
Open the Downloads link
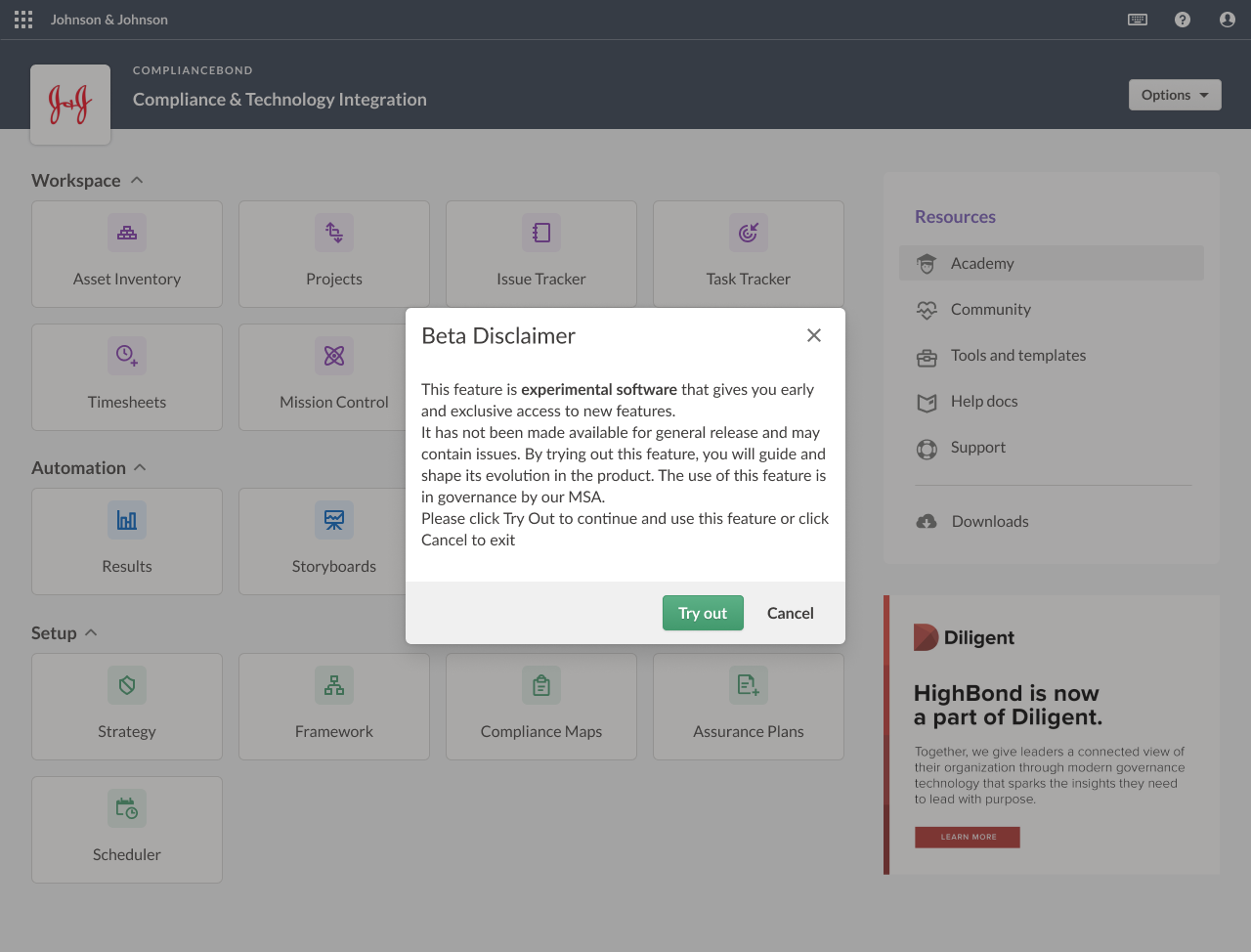tap(989, 521)
